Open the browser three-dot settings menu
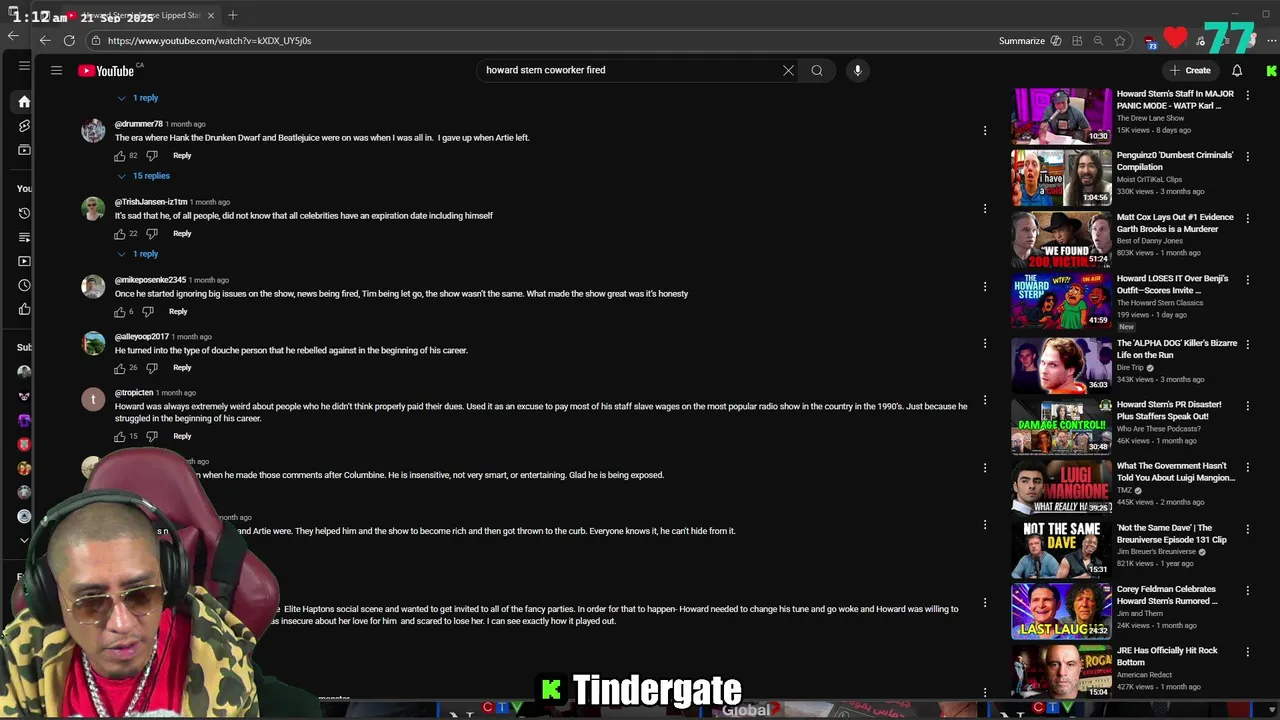Image resolution: width=1280 pixels, height=720 pixels. tap(1271, 41)
